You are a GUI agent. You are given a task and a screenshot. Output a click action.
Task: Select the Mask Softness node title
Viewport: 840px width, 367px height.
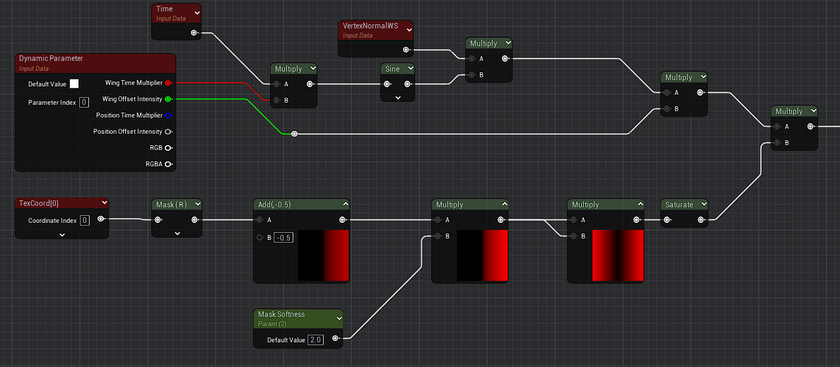click(x=281, y=314)
